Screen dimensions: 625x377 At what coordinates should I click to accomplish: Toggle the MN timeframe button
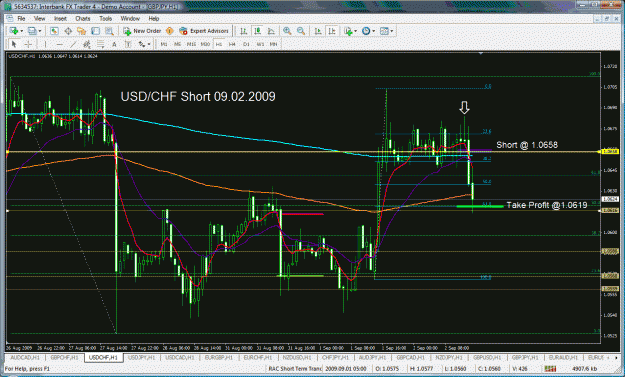273,44
